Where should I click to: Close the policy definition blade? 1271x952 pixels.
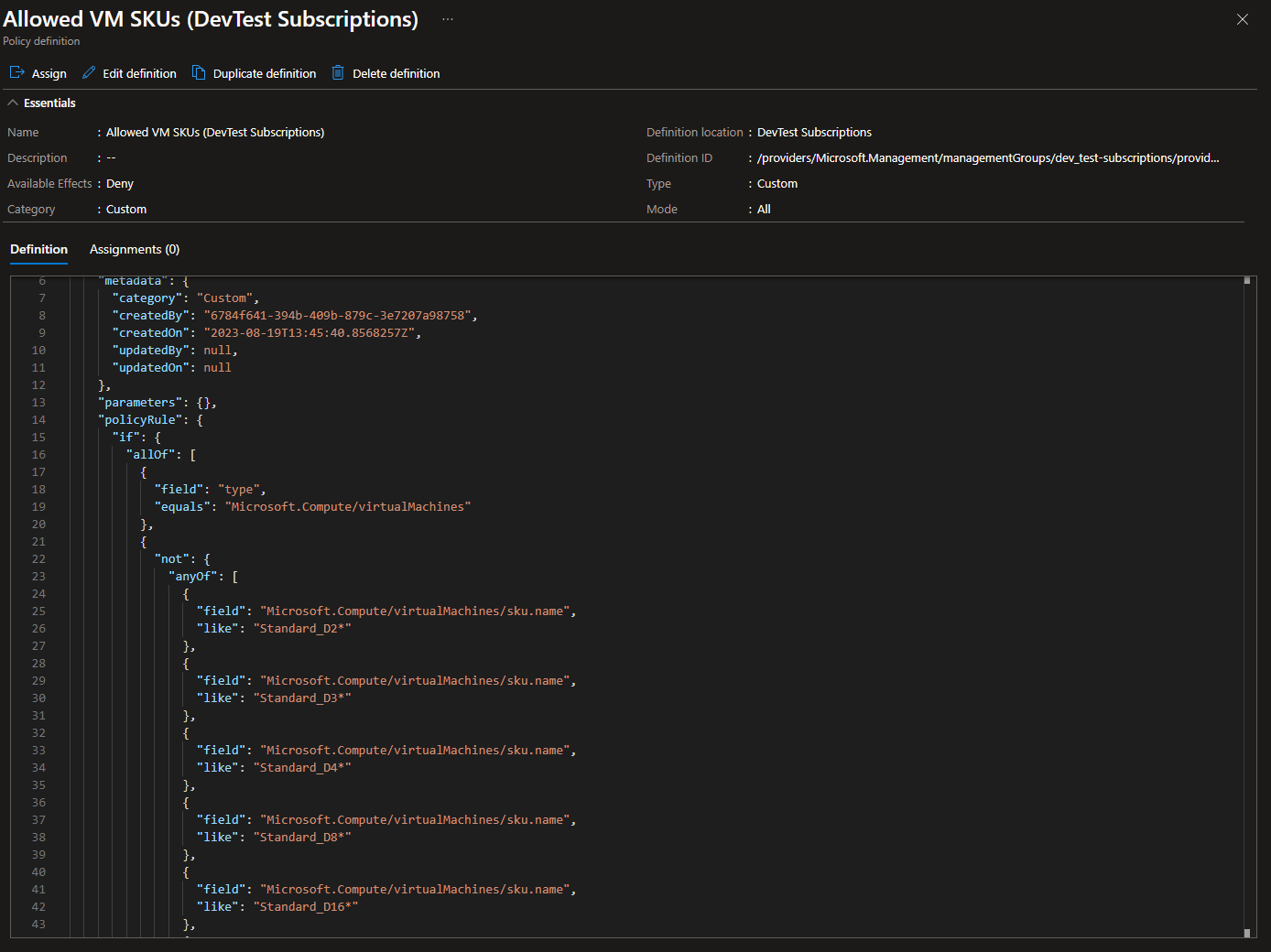click(x=1243, y=19)
